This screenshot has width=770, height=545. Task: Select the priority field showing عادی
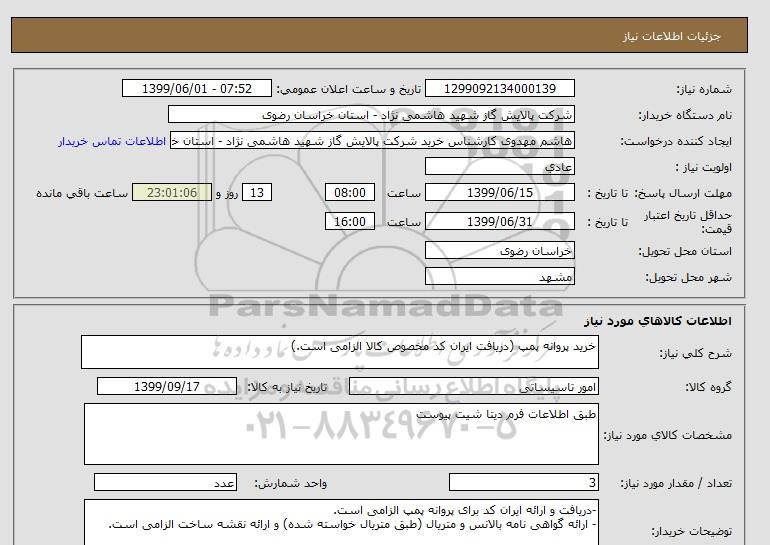click(499, 166)
